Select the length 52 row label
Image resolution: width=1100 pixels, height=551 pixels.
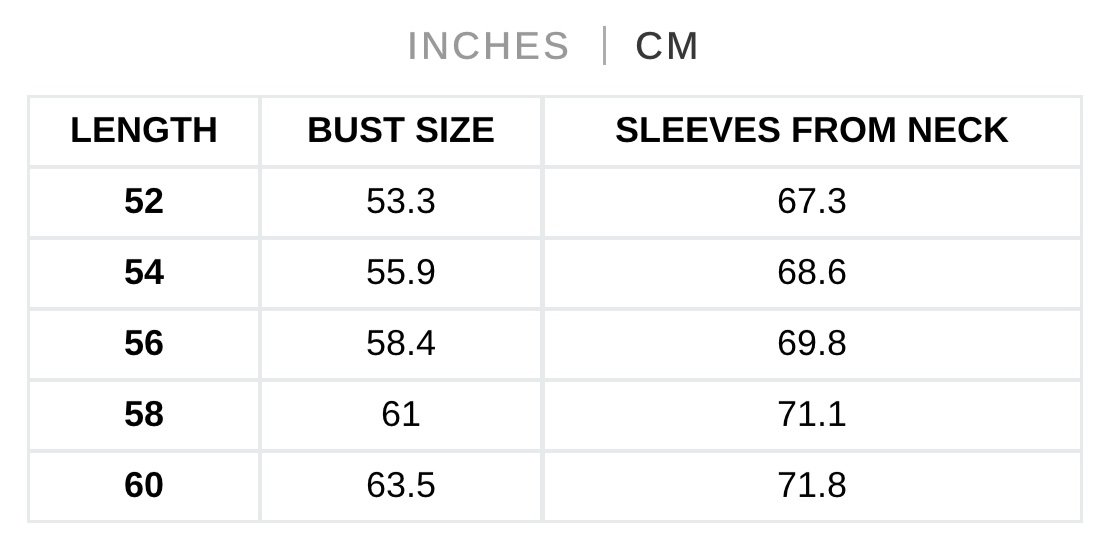(144, 202)
